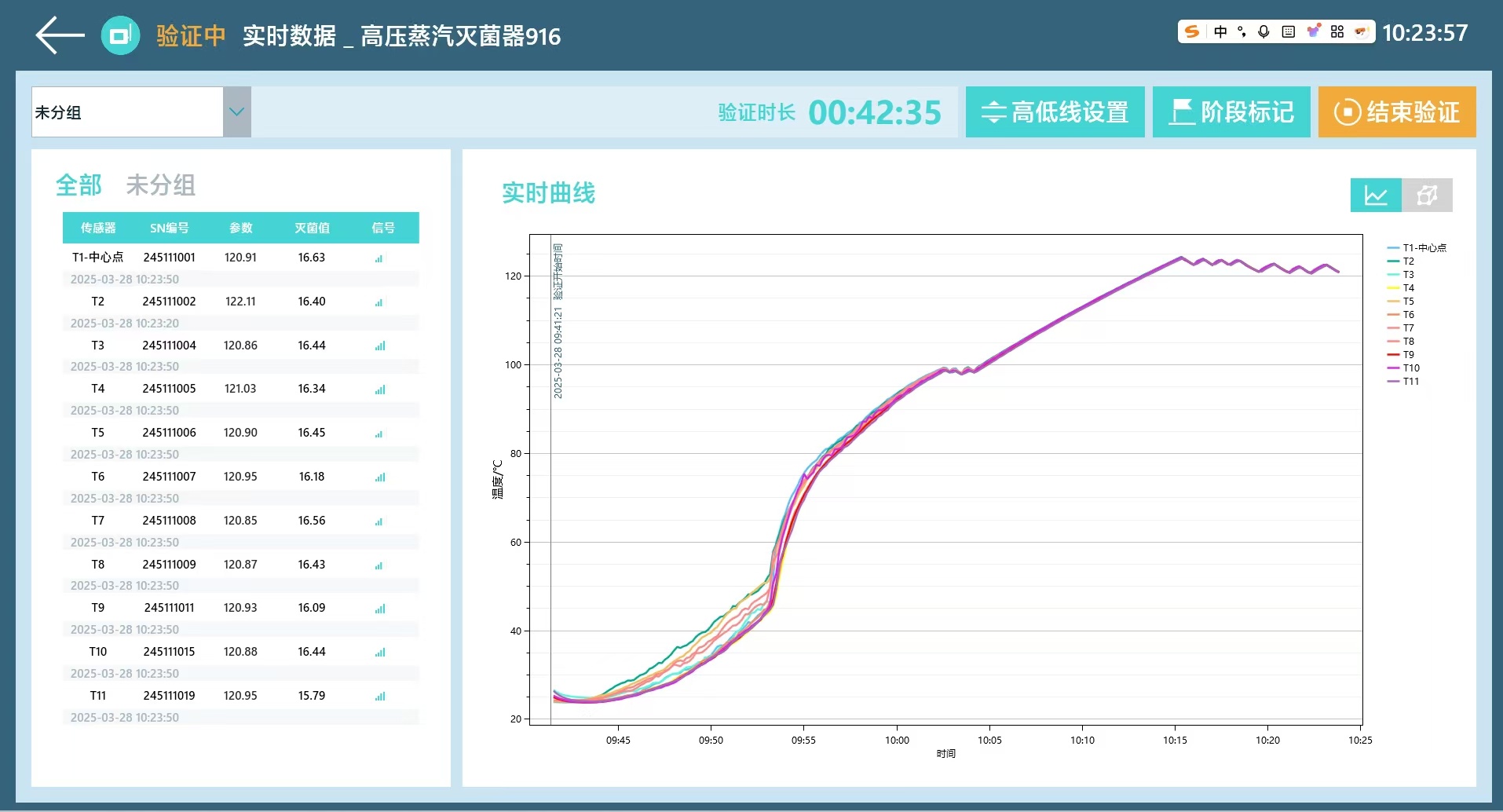Open the IME toolbox grid icon

(x=1337, y=31)
